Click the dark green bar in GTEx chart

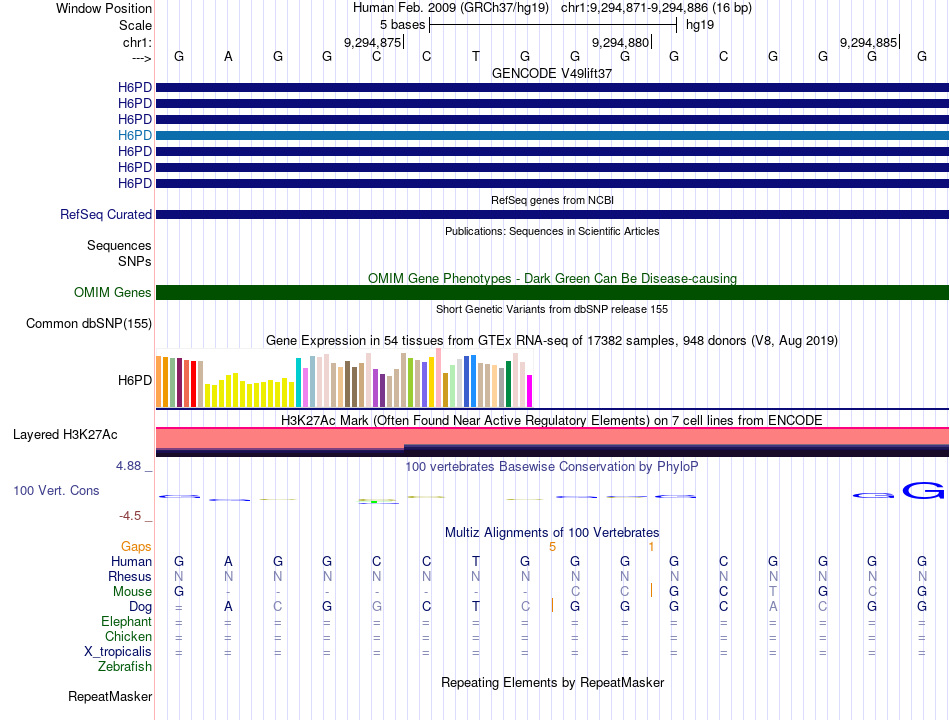click(x=508, y=384)
